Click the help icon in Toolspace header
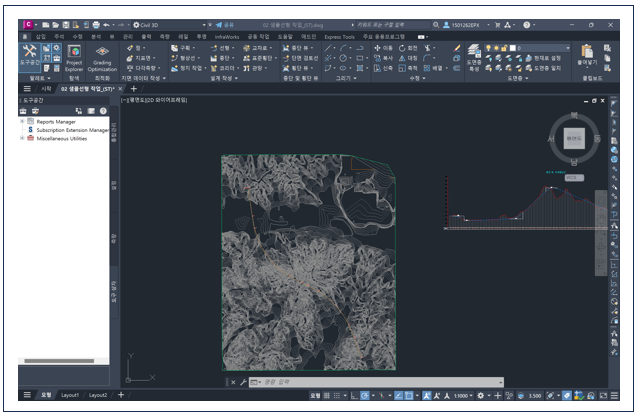 [103, 111]
